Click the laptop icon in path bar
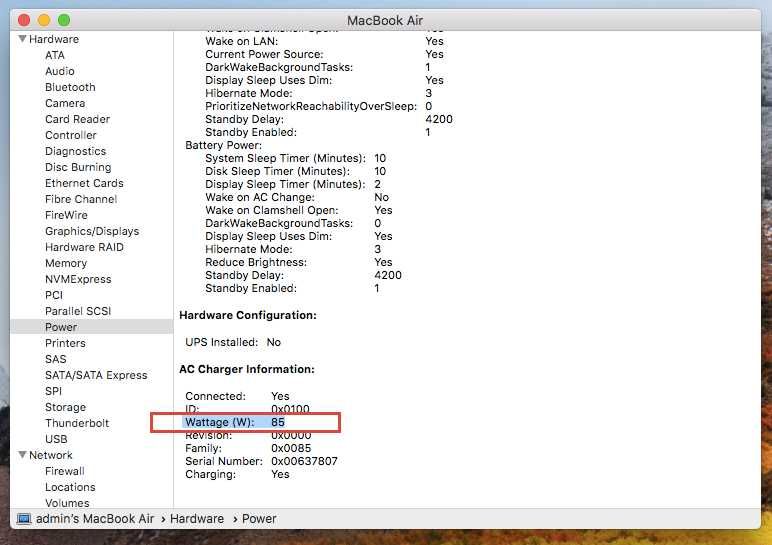 [x=24, y=518]
